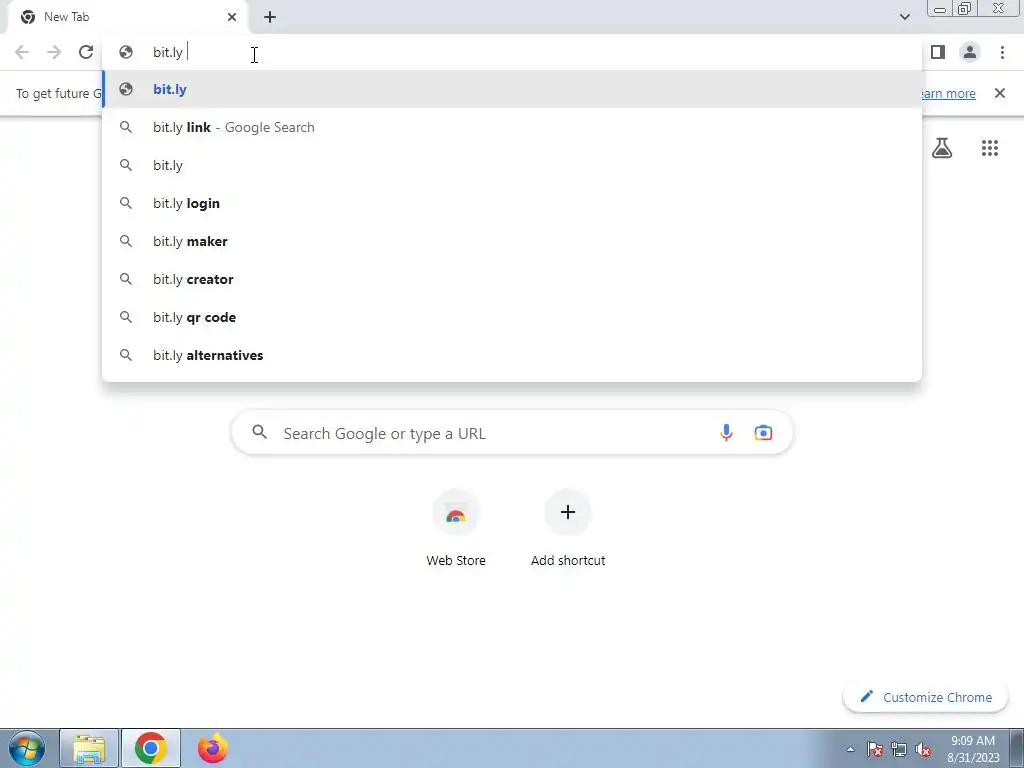The height and width of the screenshot is (768, 1024).
Task: Open the clock showing 9:09 AM
Action: pyautogui.click(x=973, y=749)
